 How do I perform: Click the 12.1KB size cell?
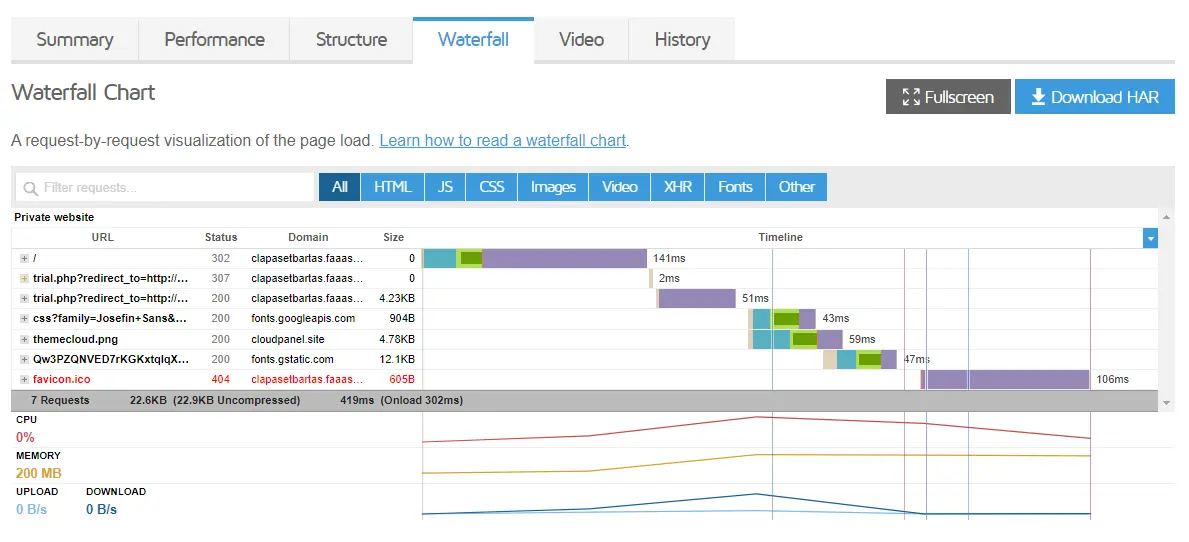pos(399,359)
